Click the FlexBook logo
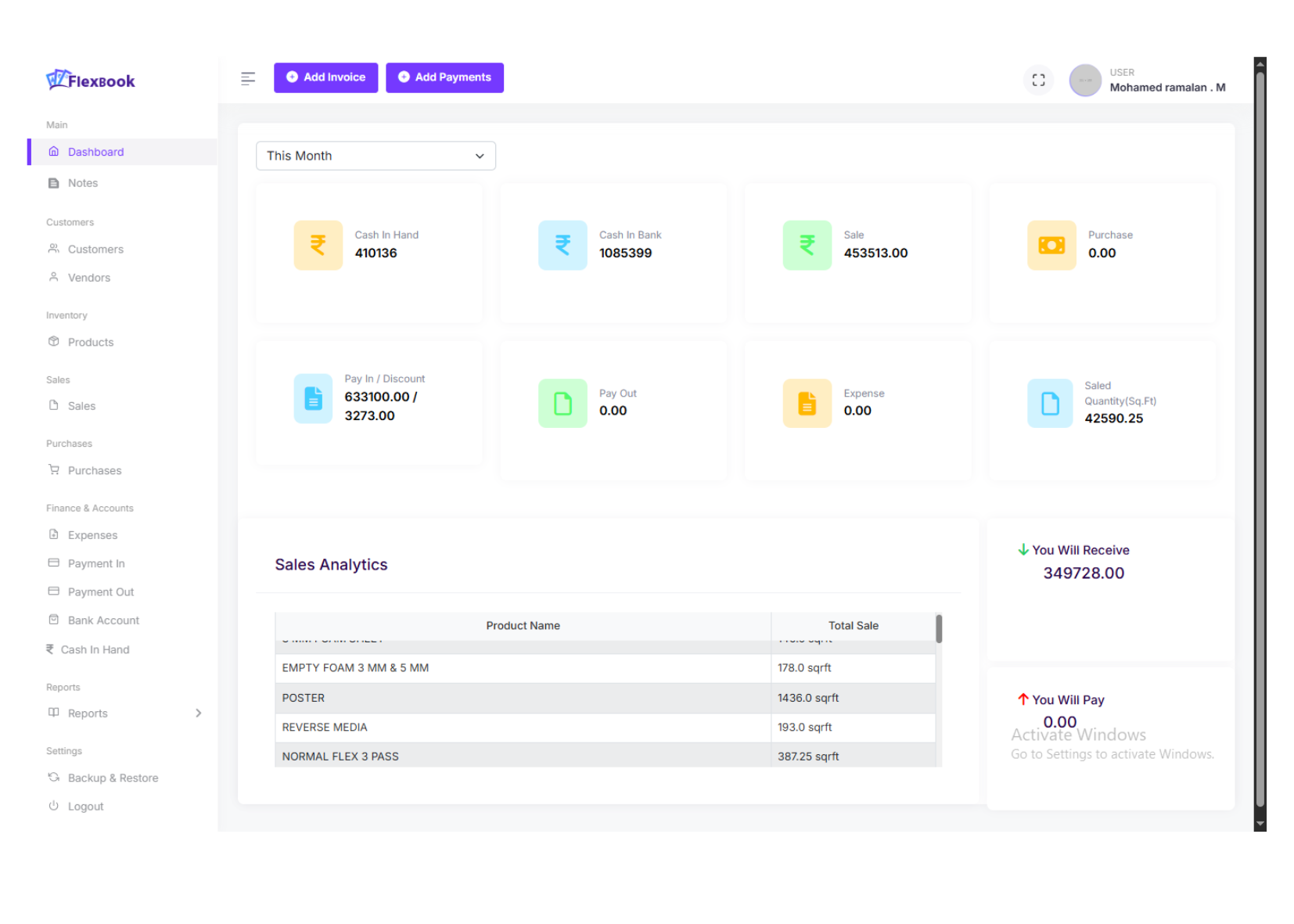Screen dimensions: 1294x924 click(x=91, y=80)
